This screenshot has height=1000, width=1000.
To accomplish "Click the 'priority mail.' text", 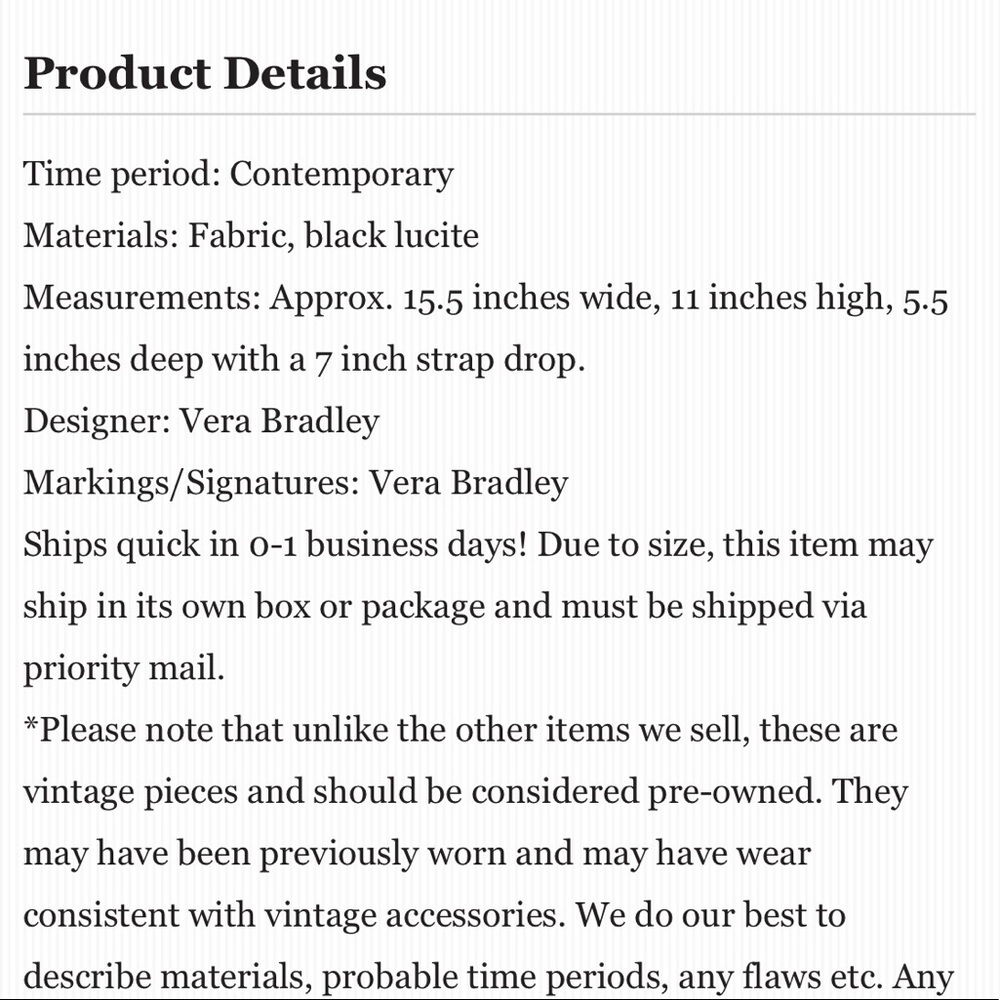I will (124, 669).
